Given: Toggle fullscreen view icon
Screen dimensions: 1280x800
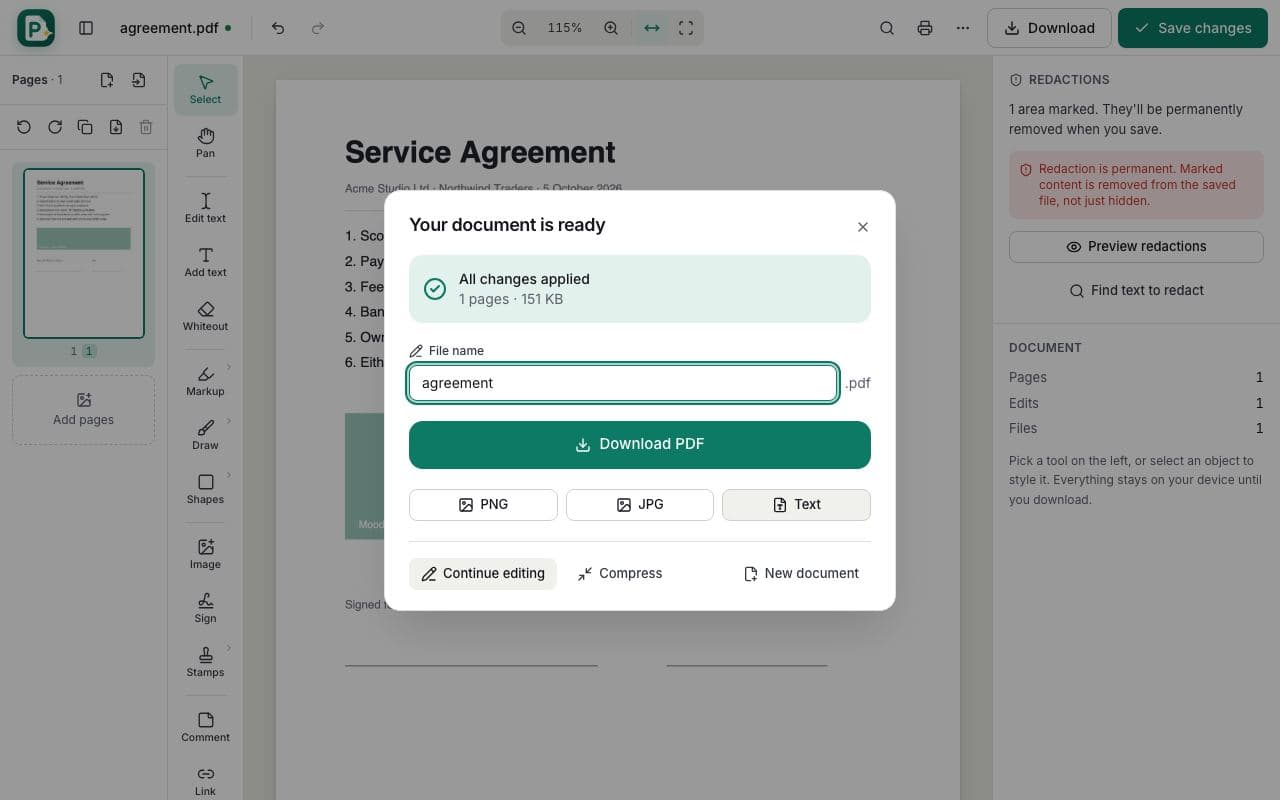Looking at the screenshot, I should pyautogui.click(x=686, y=28).
